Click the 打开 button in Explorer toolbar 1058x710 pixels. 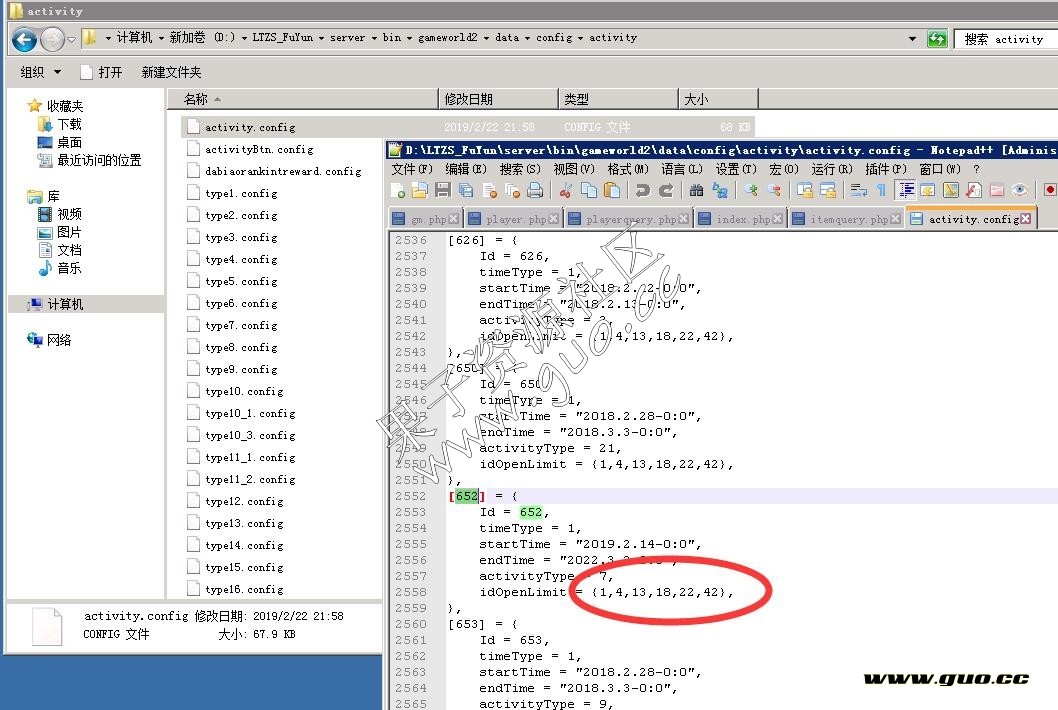pos(102,72)
